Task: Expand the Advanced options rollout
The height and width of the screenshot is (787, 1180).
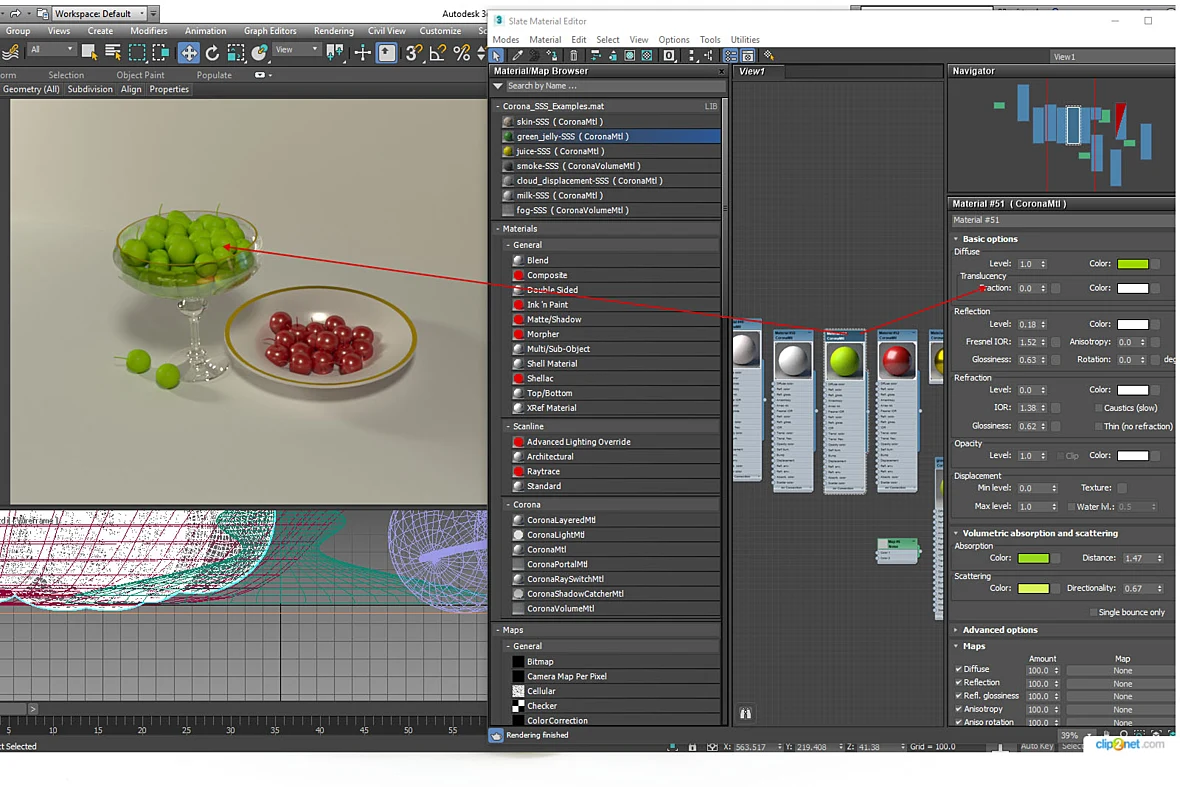Action: pos(999,630)
